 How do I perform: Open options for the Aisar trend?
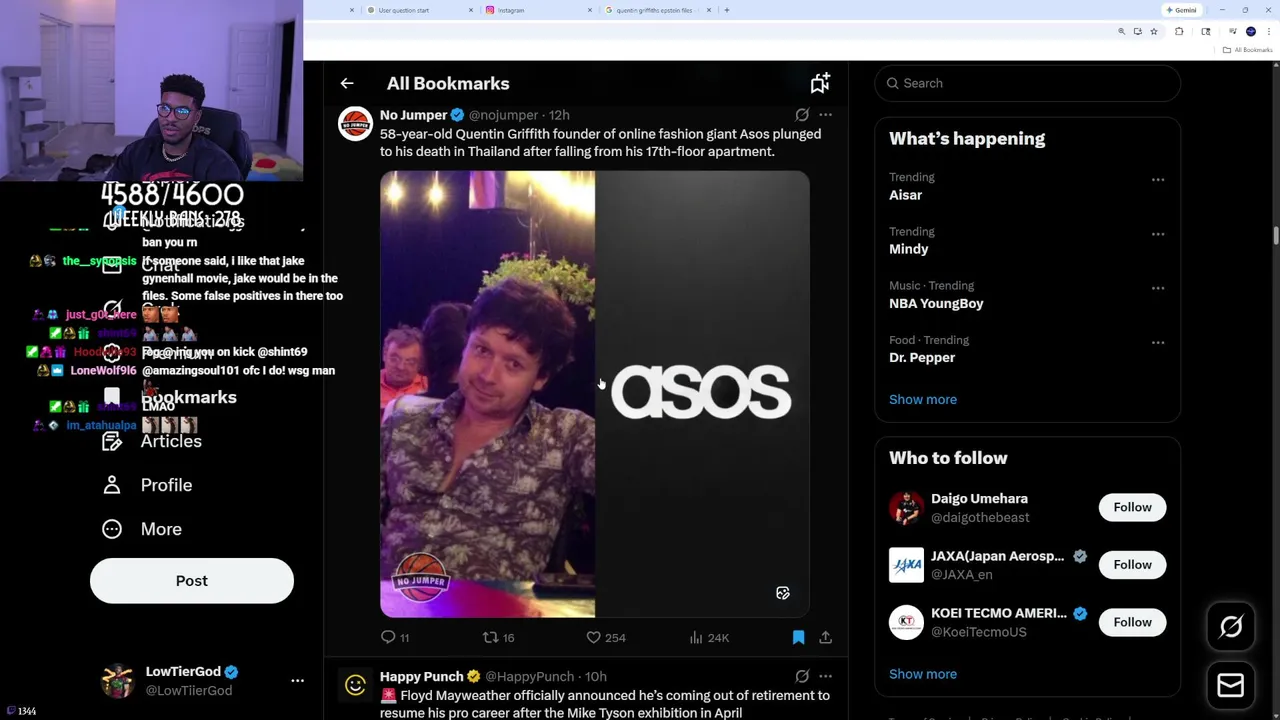tap(1158, 180)
